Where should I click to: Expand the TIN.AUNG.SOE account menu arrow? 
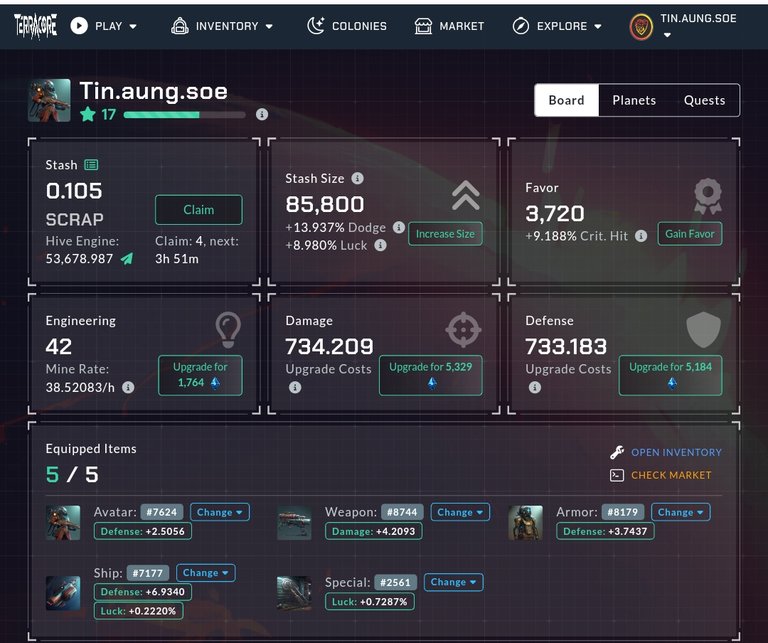[x=667, y=35]
